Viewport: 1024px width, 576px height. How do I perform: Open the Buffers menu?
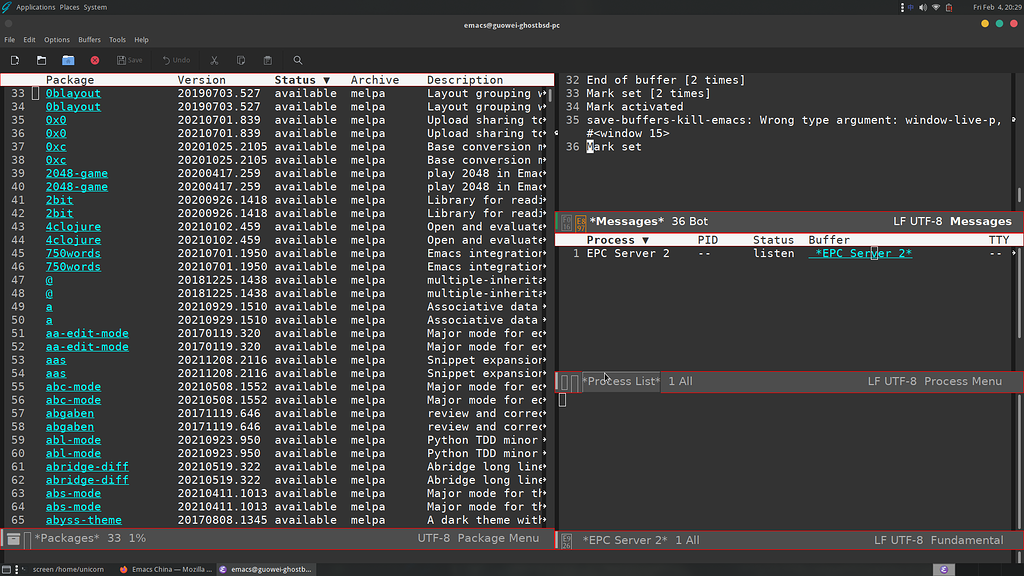coord(89,39)
